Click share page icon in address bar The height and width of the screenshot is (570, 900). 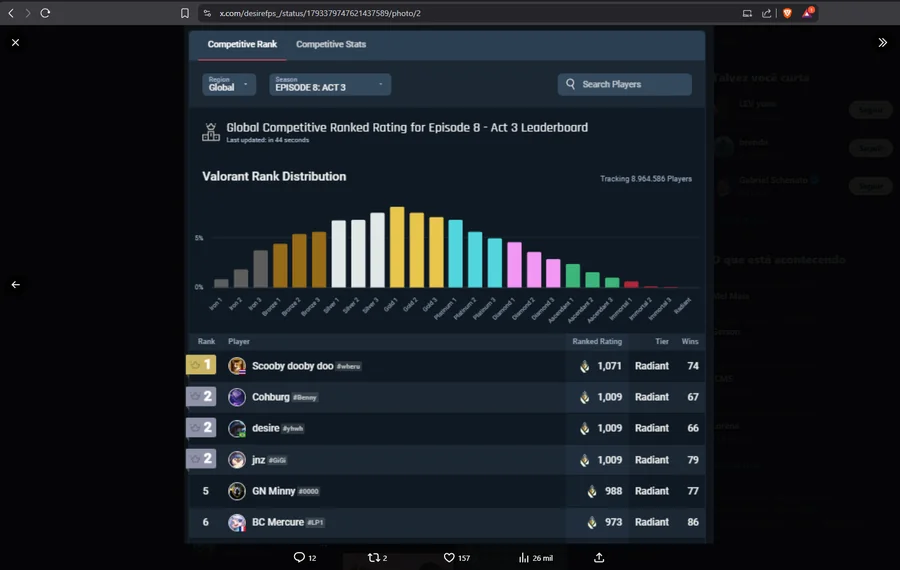(766, 13)
